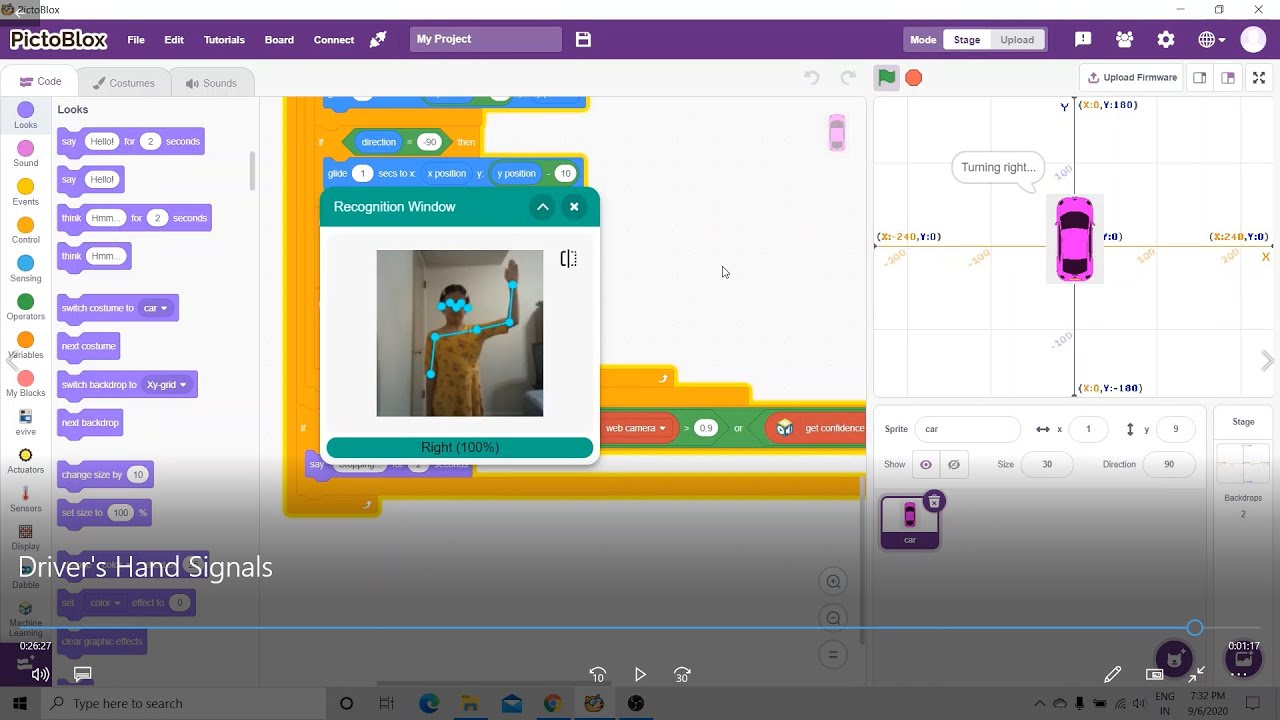The image size is (1280, 720).
Task: Stop the script with the red stop icon
Action: (913, 78)
